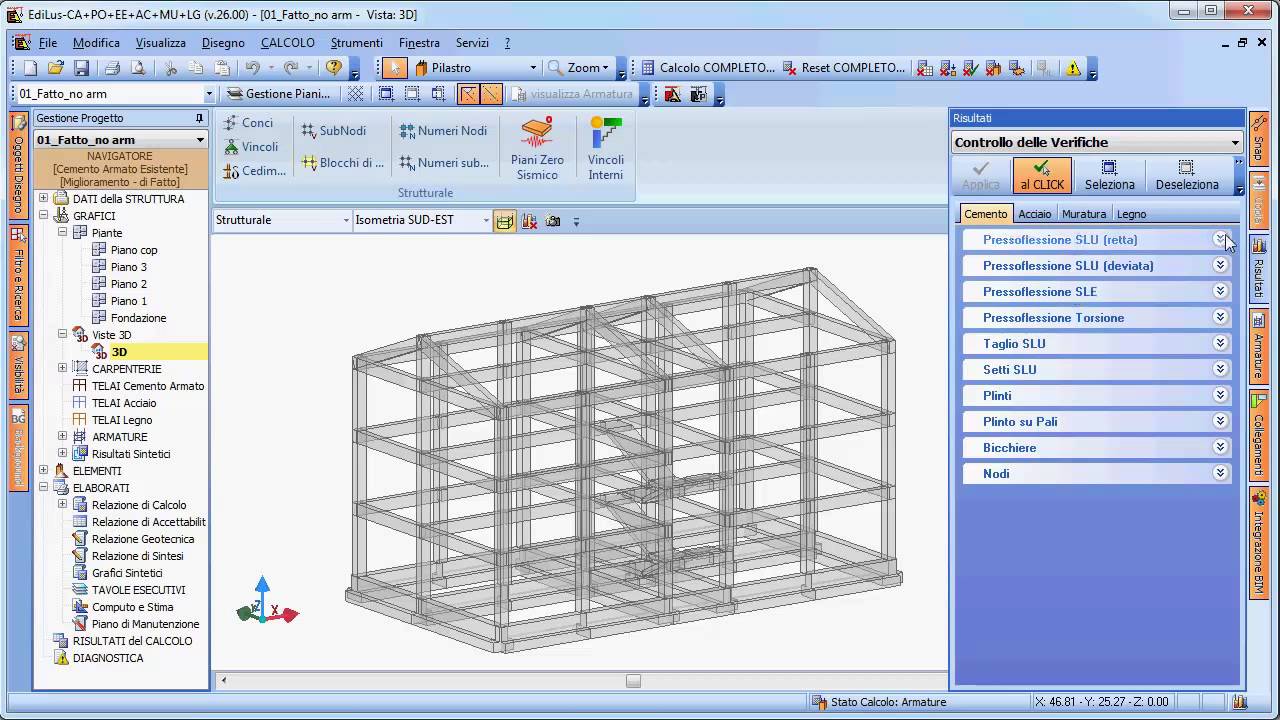Open Relazione Geotecnica in the tree
This screenshot has height=720, width=1280.
(143, 539)
